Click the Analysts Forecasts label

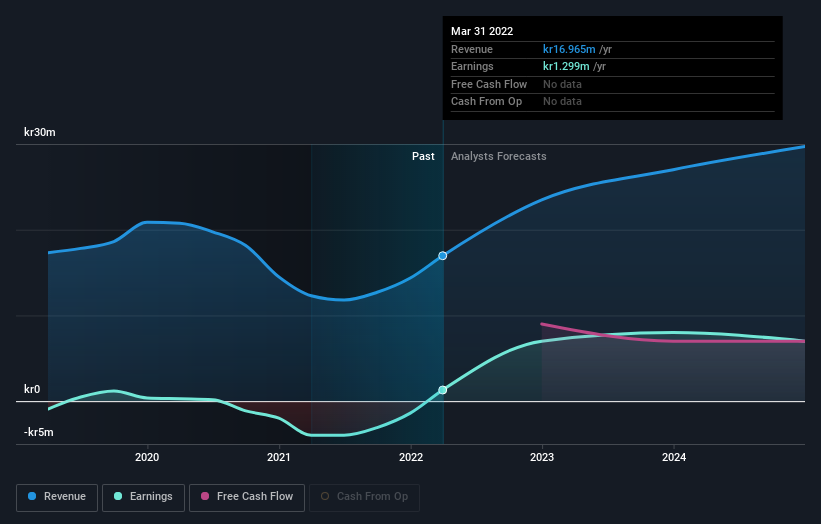coord(498,156)
